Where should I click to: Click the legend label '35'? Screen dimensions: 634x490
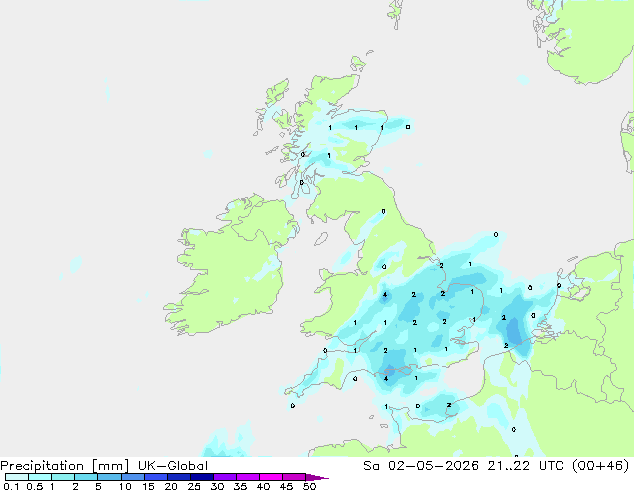pos(240,486)
